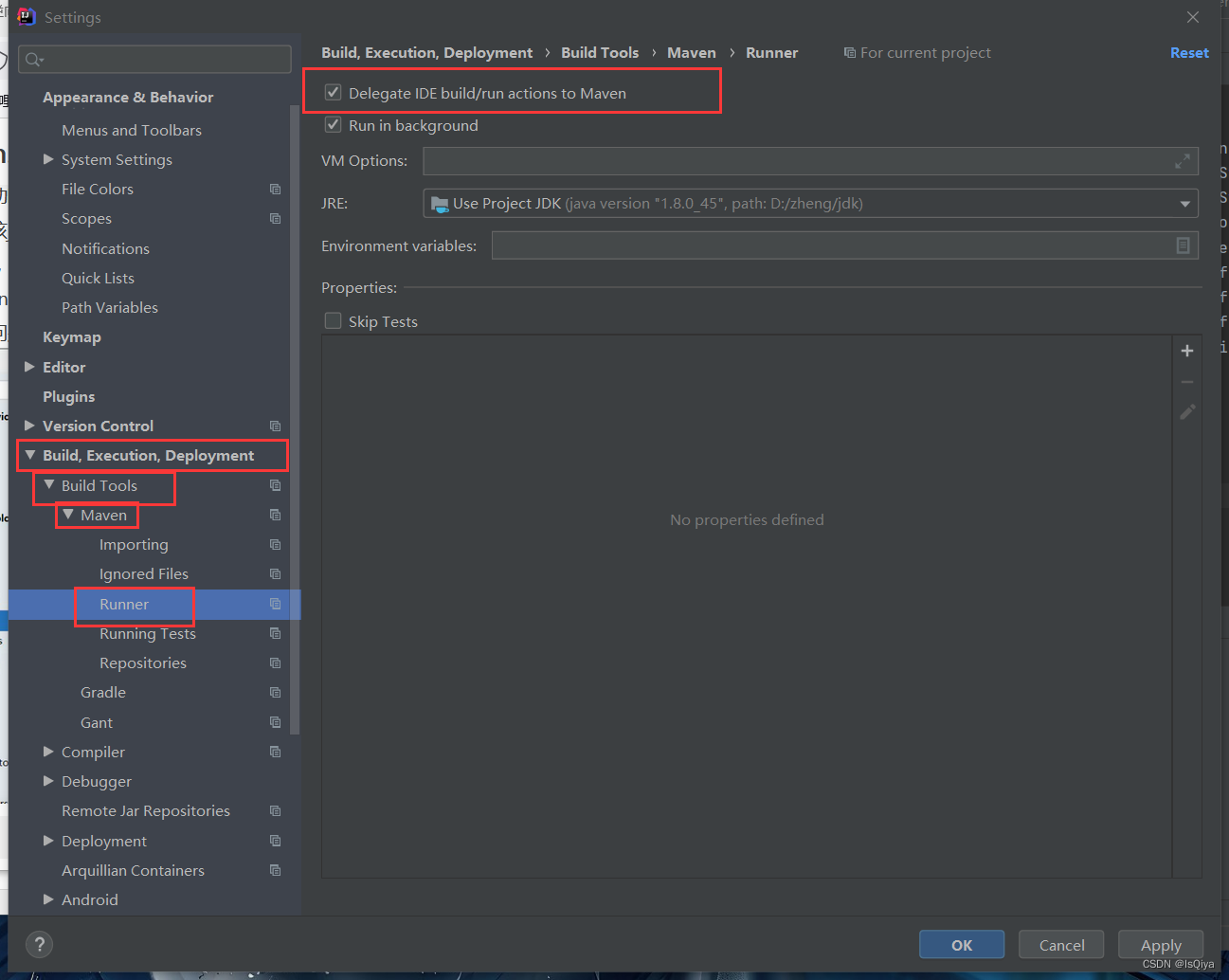Click project-level icon beside Gant
The height and width of the screenshot is (980, 1229).
pos(275,722)
